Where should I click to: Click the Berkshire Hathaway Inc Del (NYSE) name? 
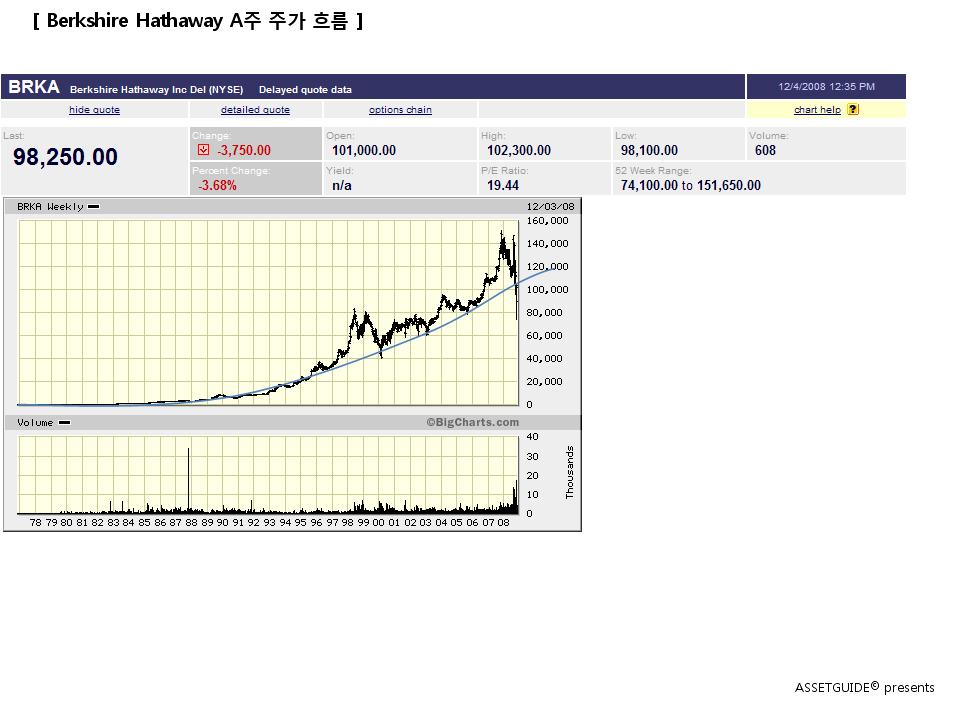coord(157,89)
